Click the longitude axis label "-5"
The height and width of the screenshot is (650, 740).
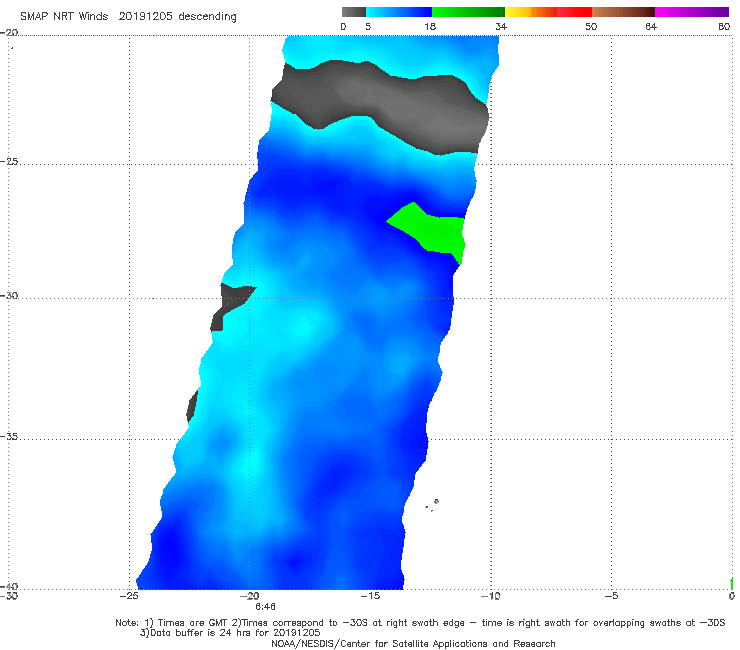pos(611,596)
